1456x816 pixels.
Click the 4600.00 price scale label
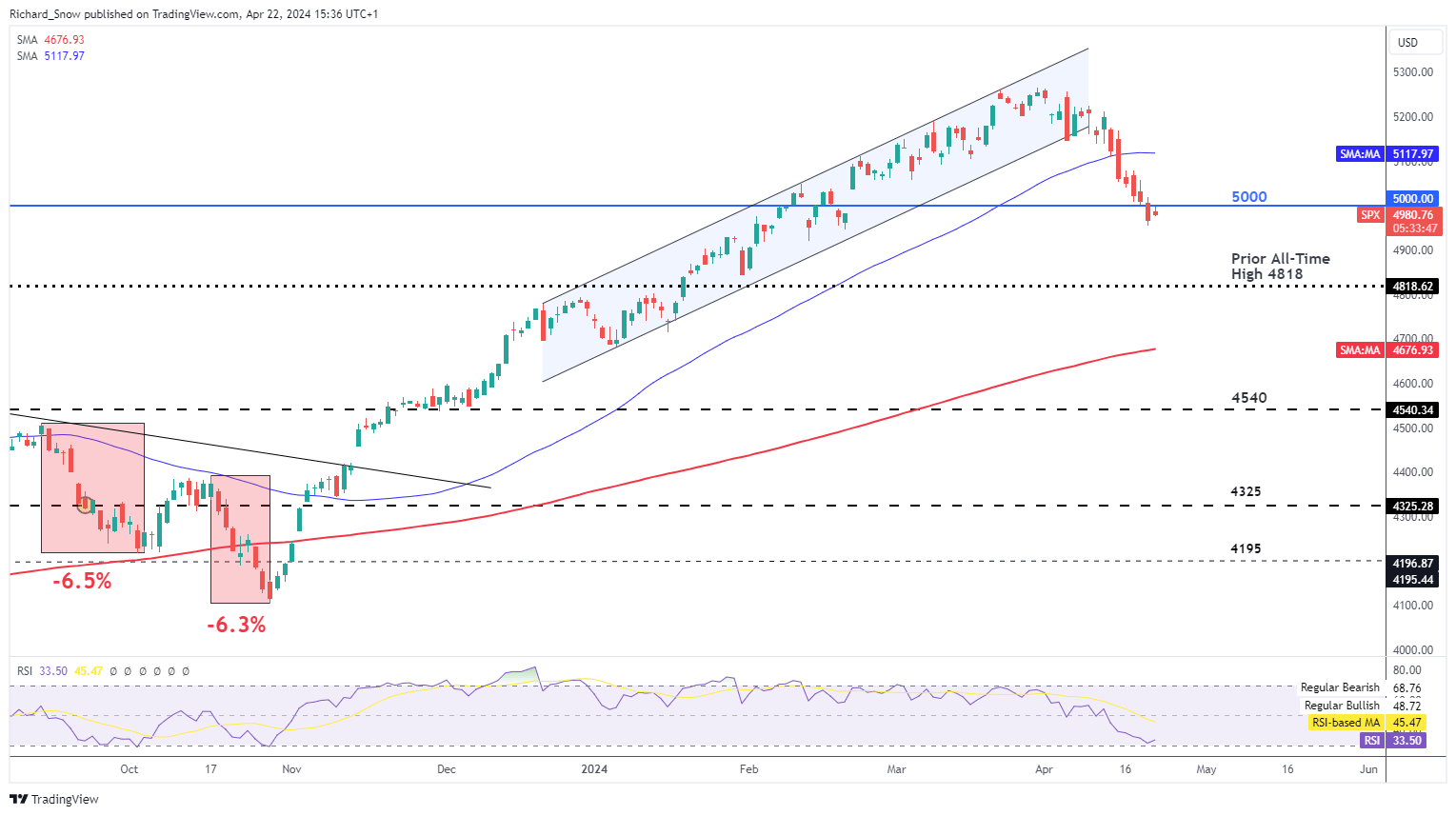[1413, 384]
